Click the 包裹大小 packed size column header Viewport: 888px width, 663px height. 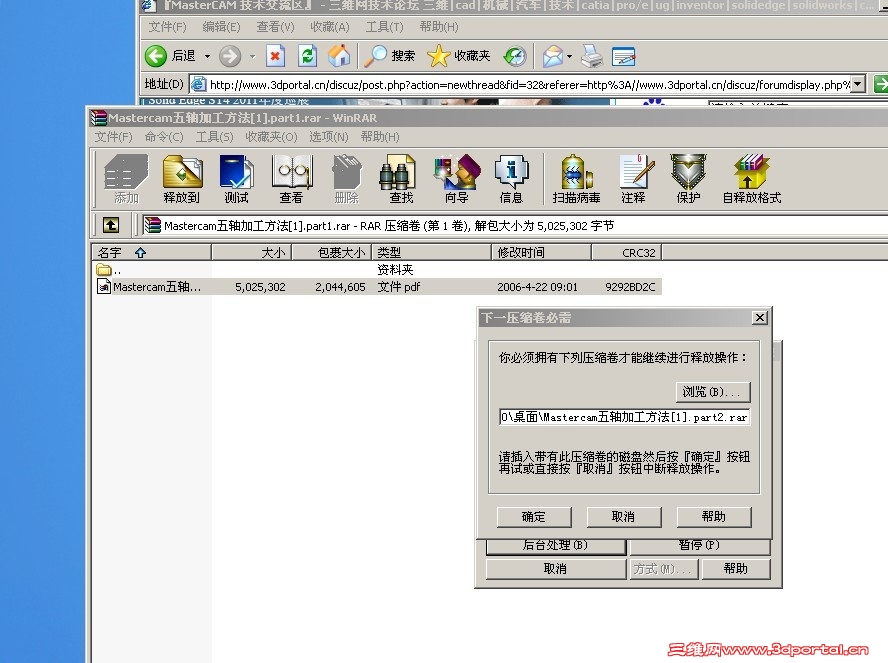(332, 253)
